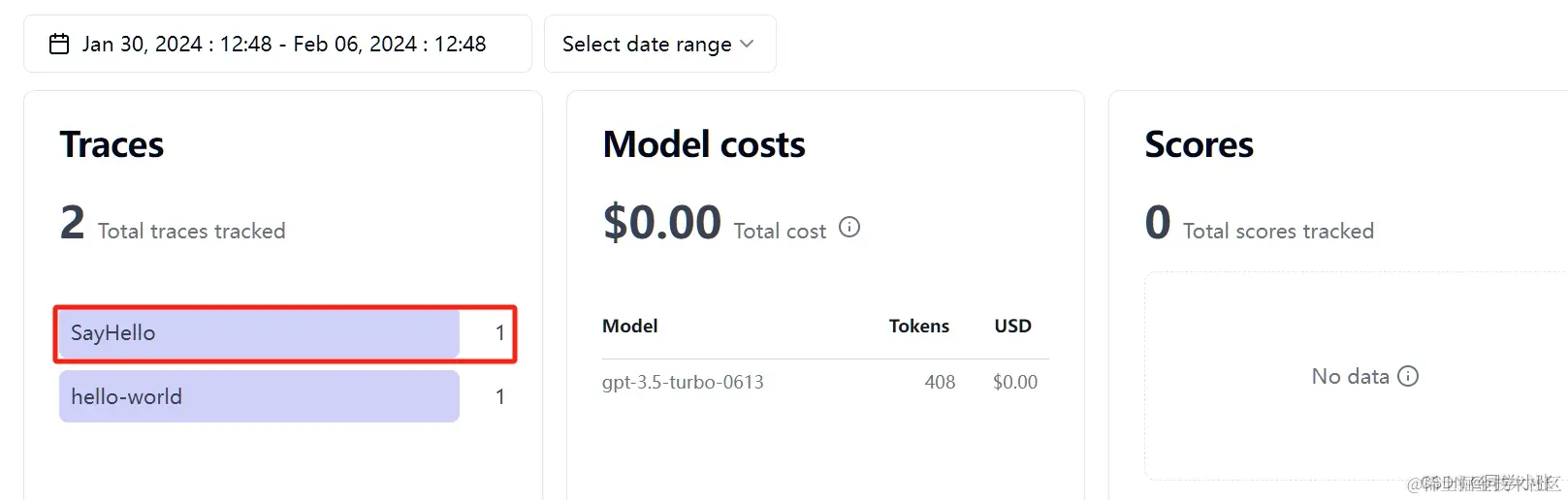Click the count next to hello-world

pos(499,396)
